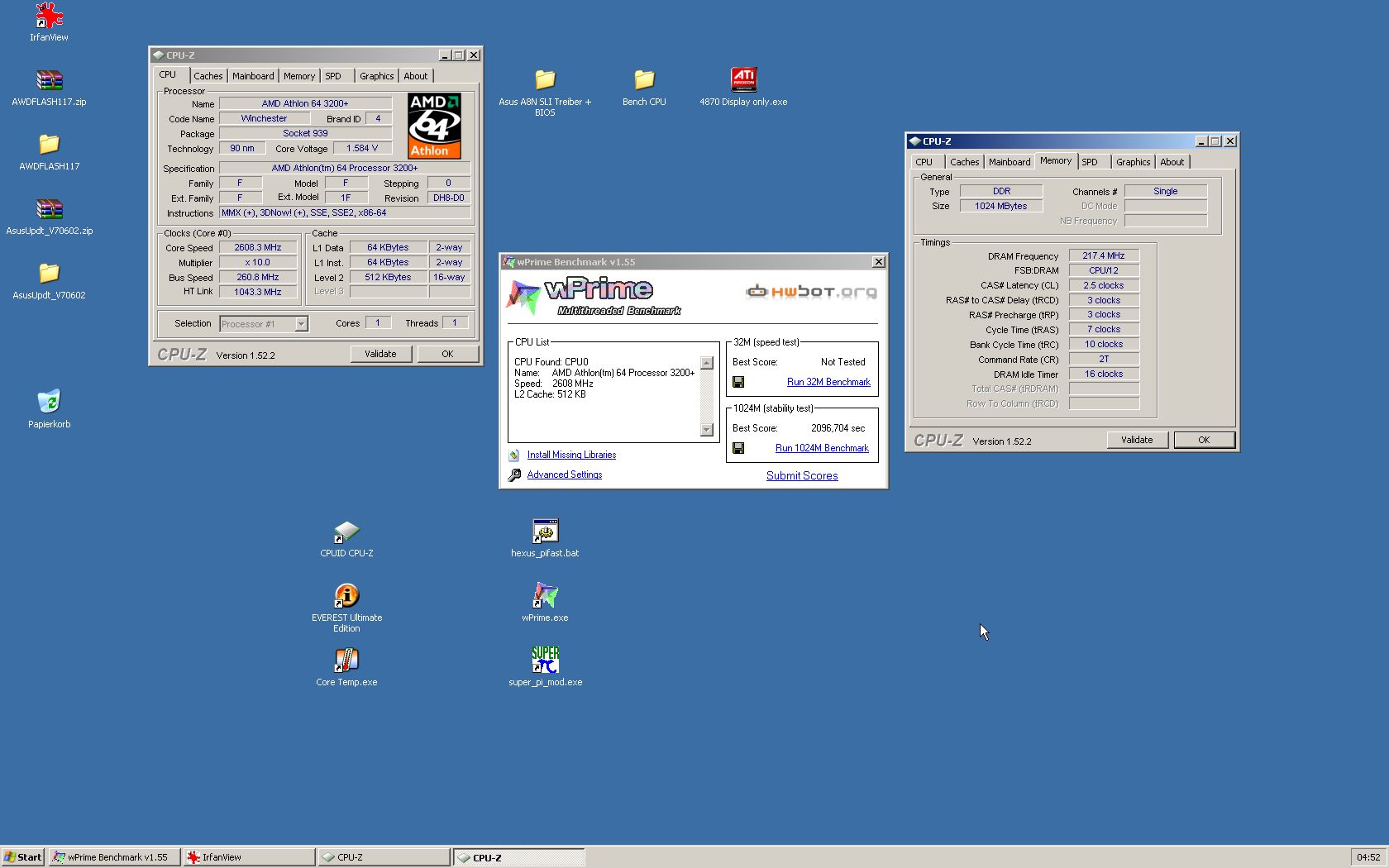Click the save icon for 1024M score
The image size is (1389, 868).
[738, 448]
